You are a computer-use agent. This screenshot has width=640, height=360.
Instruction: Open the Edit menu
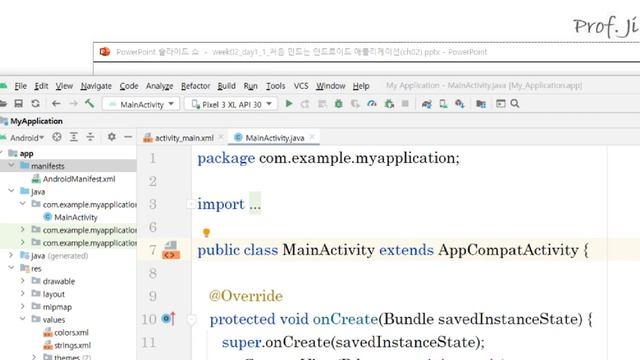(41, 86)
